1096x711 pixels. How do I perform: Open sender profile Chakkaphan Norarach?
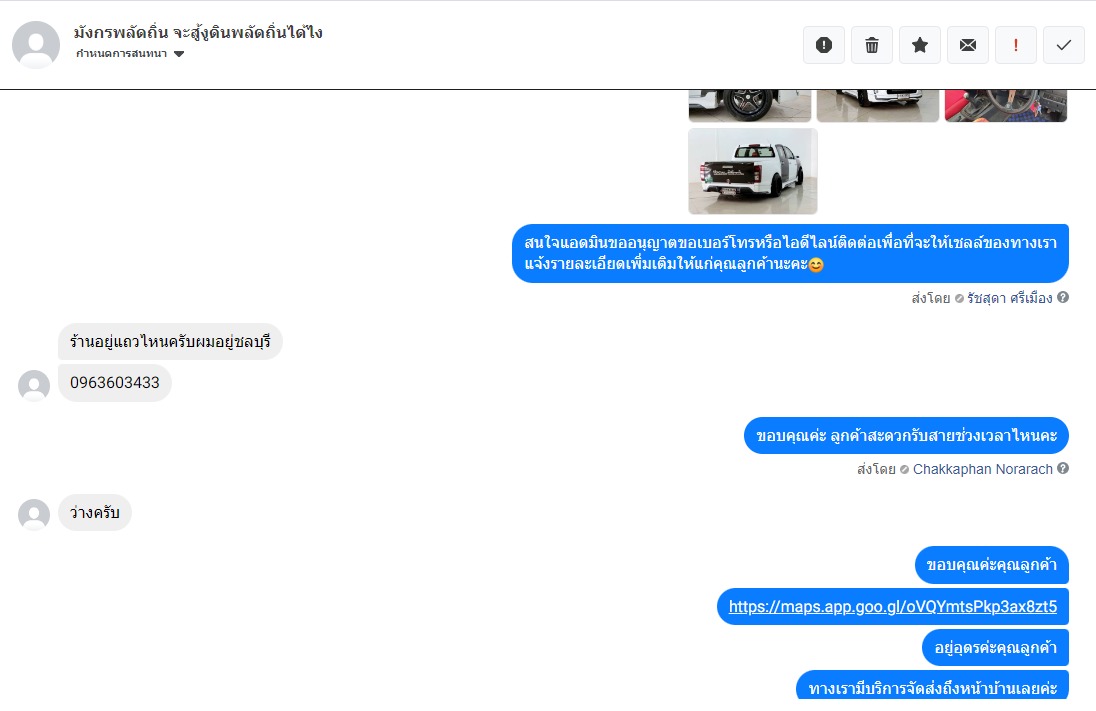point(982,469)
